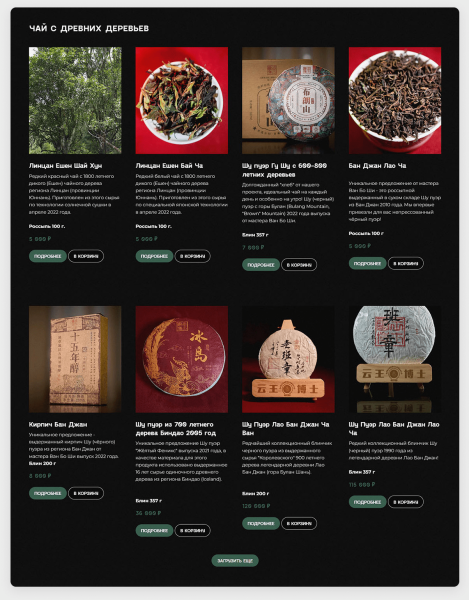Click Подробнее under Шу пуэр Гу Шу
Screen dimensions: 469x600
click(261, 265)
